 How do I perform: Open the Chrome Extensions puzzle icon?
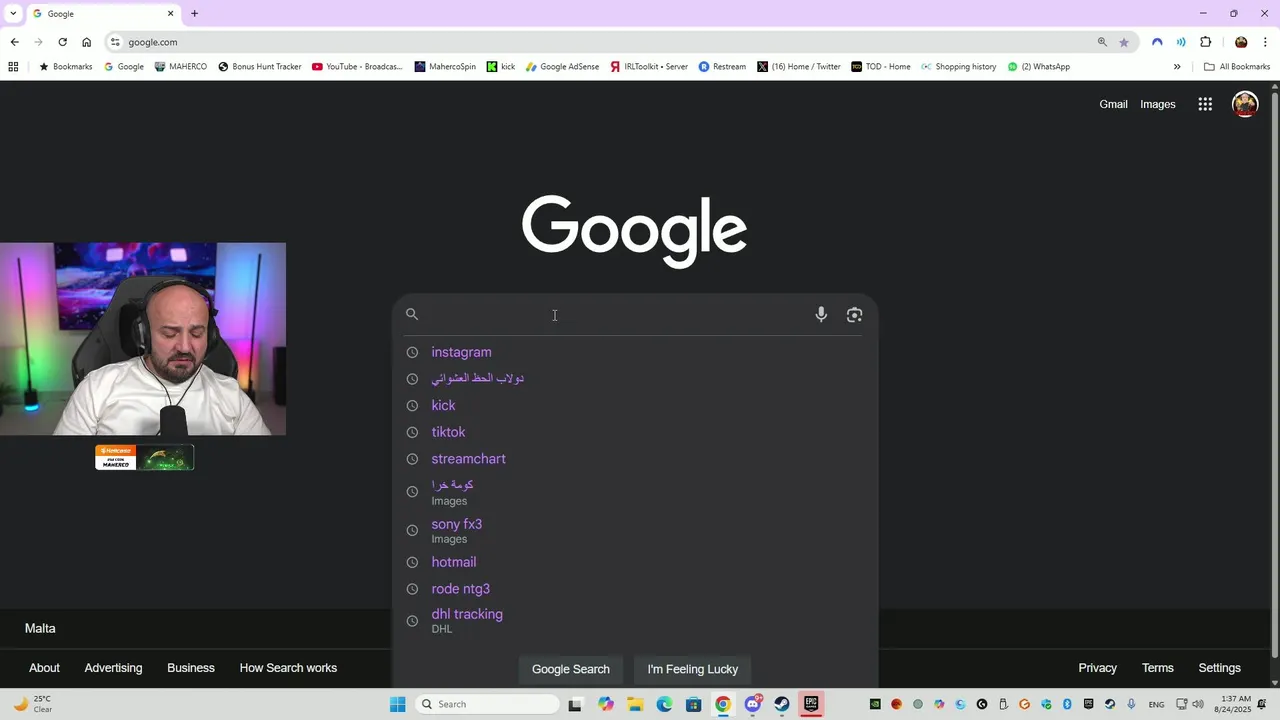[x=1205, y=42]
